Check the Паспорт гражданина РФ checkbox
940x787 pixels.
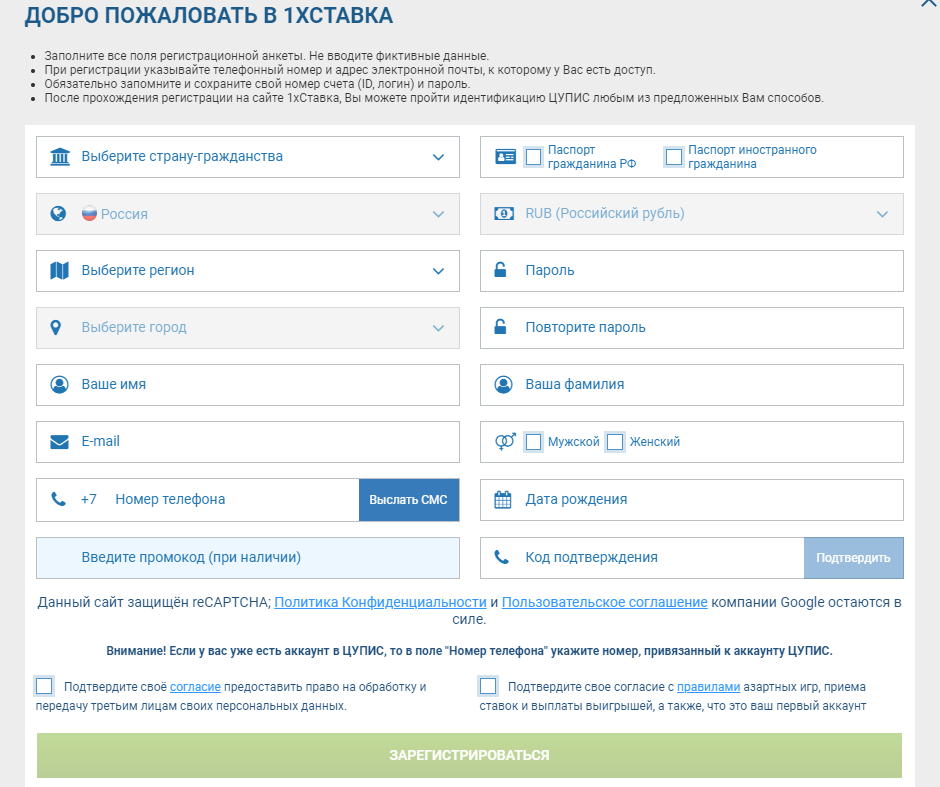coord(534,157)
